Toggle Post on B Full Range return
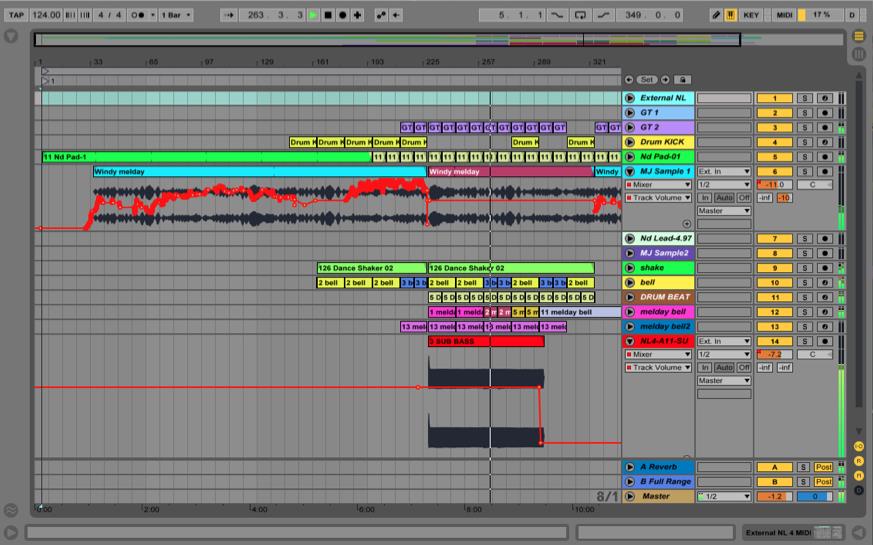The width and height of the screenshot is (873, 545). tap(823, 482)
